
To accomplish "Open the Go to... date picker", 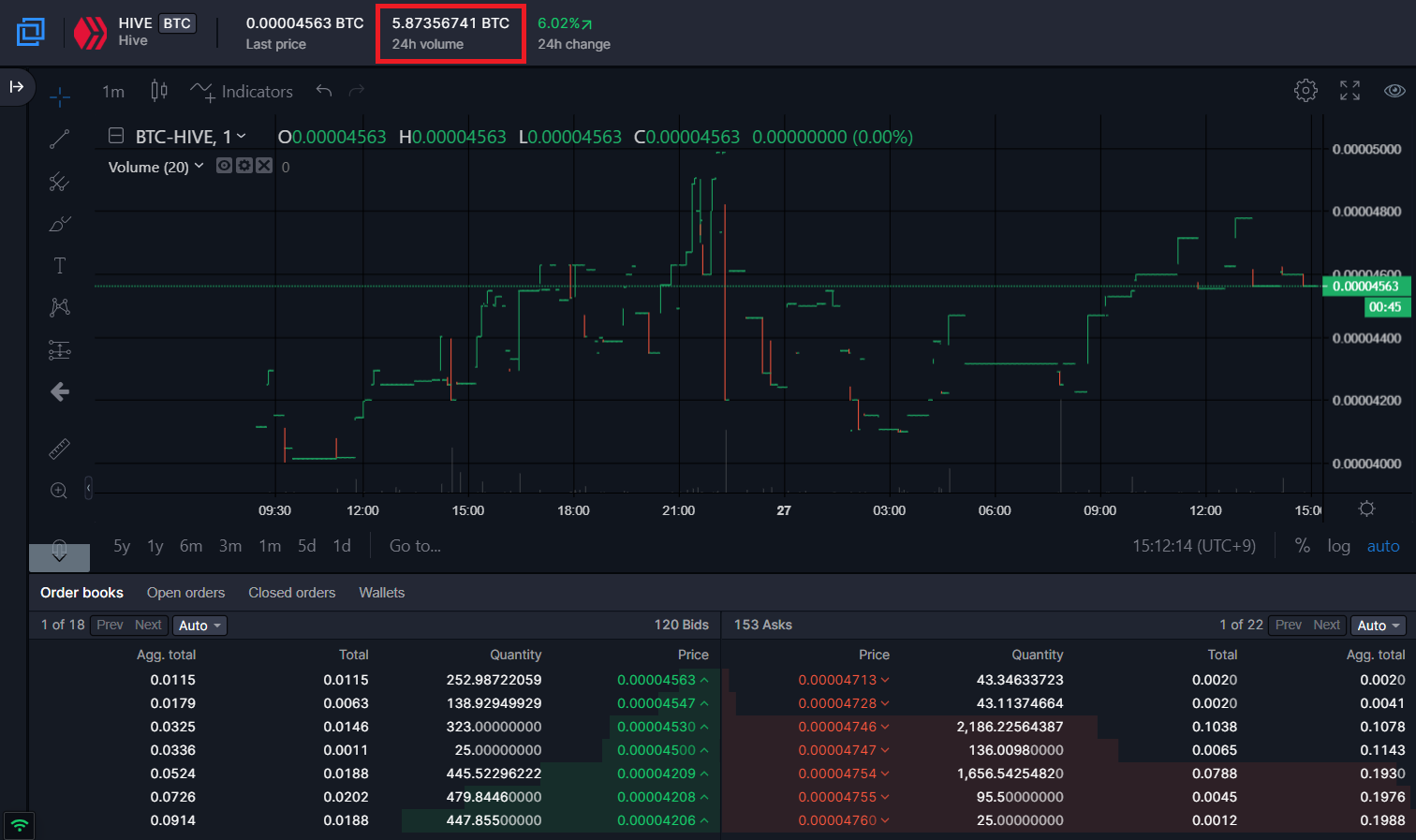I will (x=415, y=546).
